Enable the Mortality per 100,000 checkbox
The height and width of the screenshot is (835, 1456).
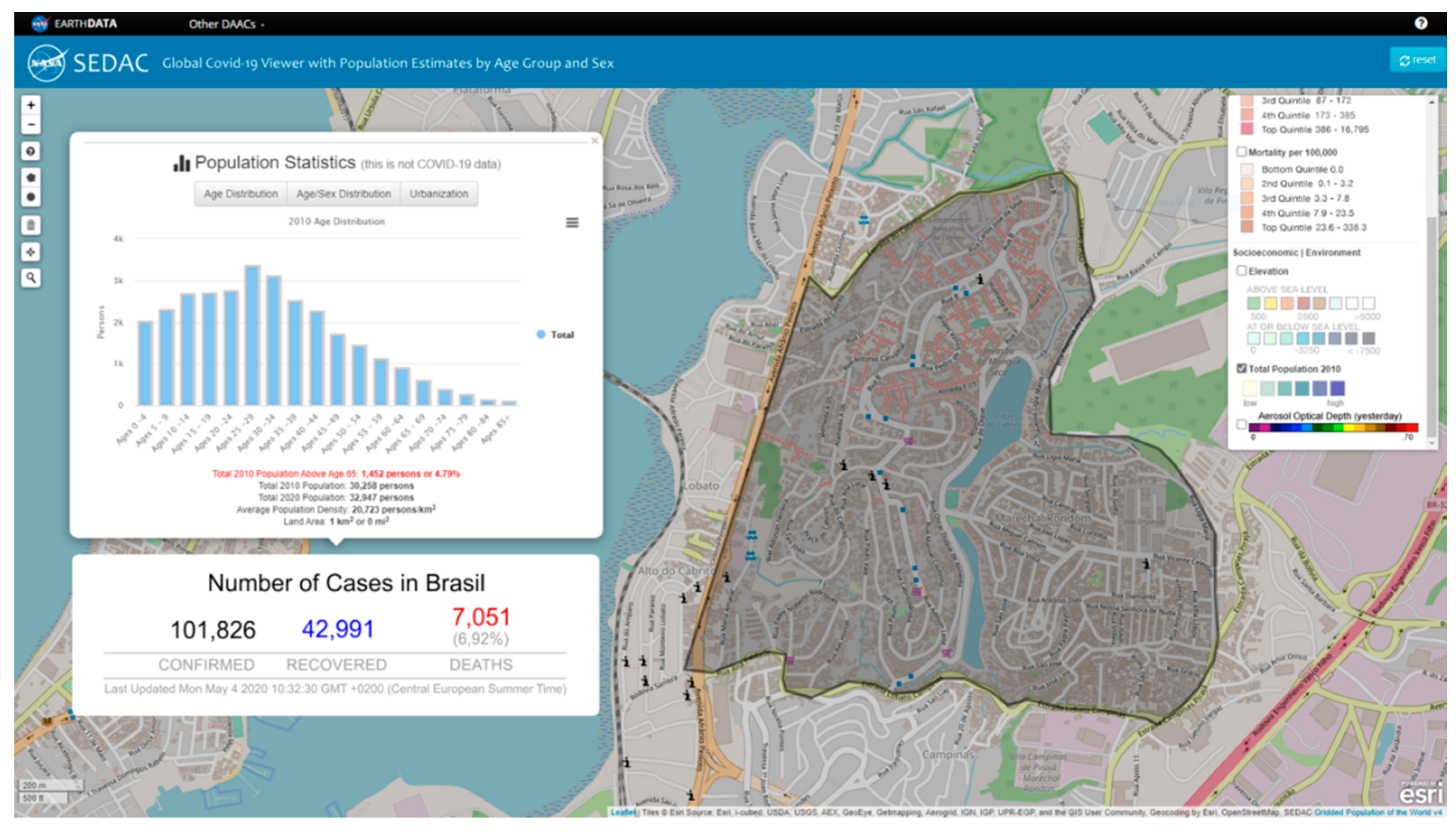pyautogui.click(x=1241, y=152)
